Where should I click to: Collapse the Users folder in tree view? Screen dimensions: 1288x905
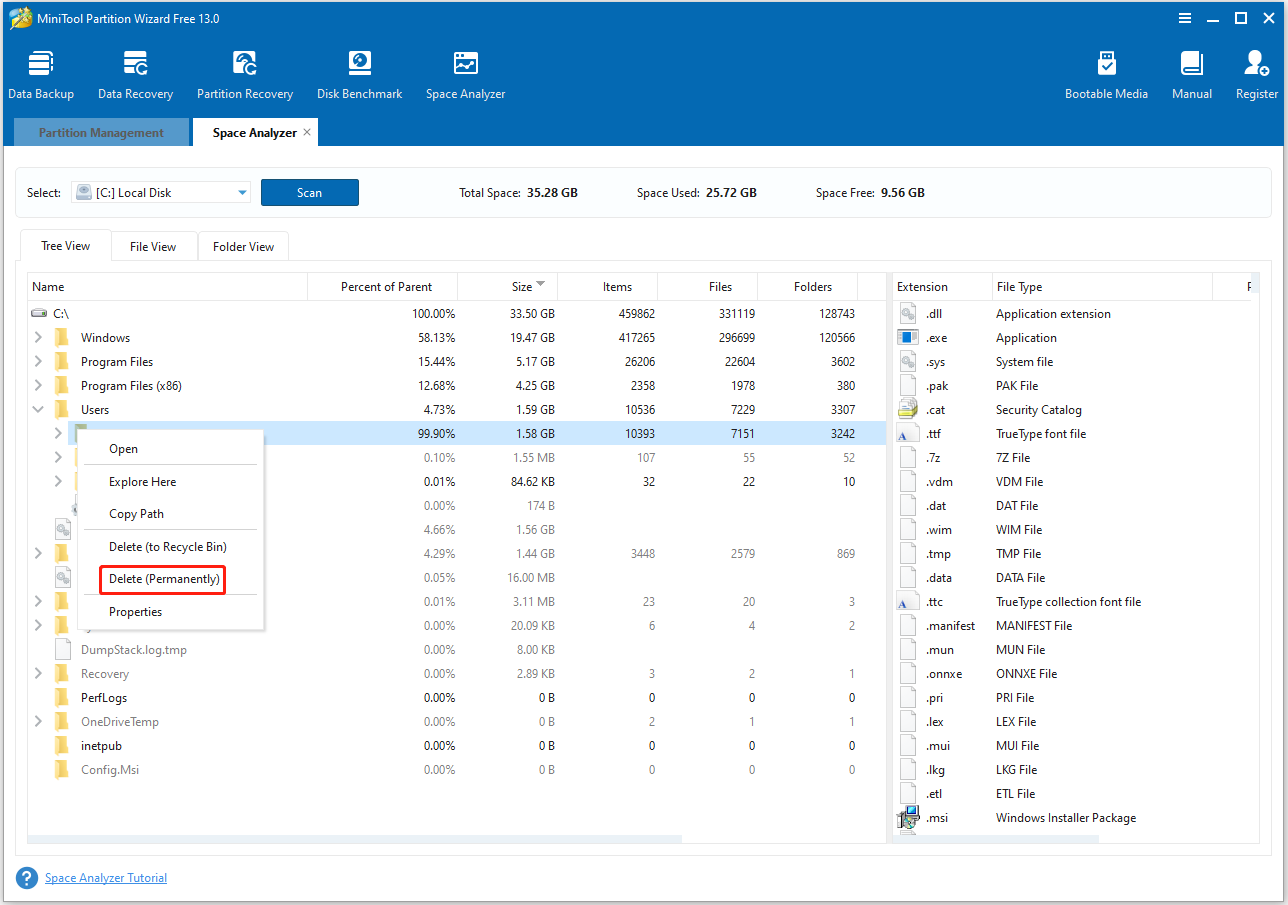coord(37,409)
